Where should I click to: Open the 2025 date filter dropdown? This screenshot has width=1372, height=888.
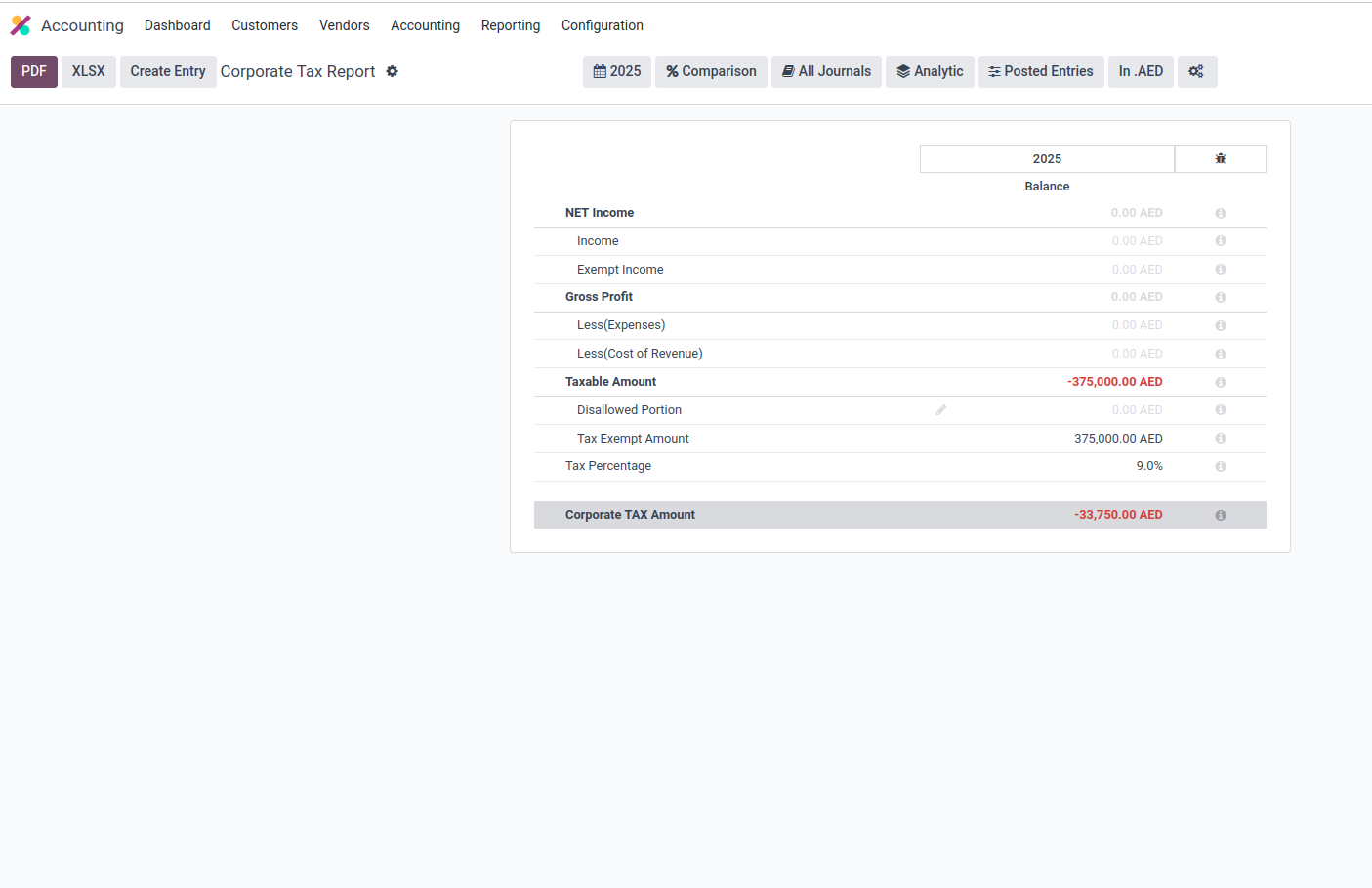point(616,71)
